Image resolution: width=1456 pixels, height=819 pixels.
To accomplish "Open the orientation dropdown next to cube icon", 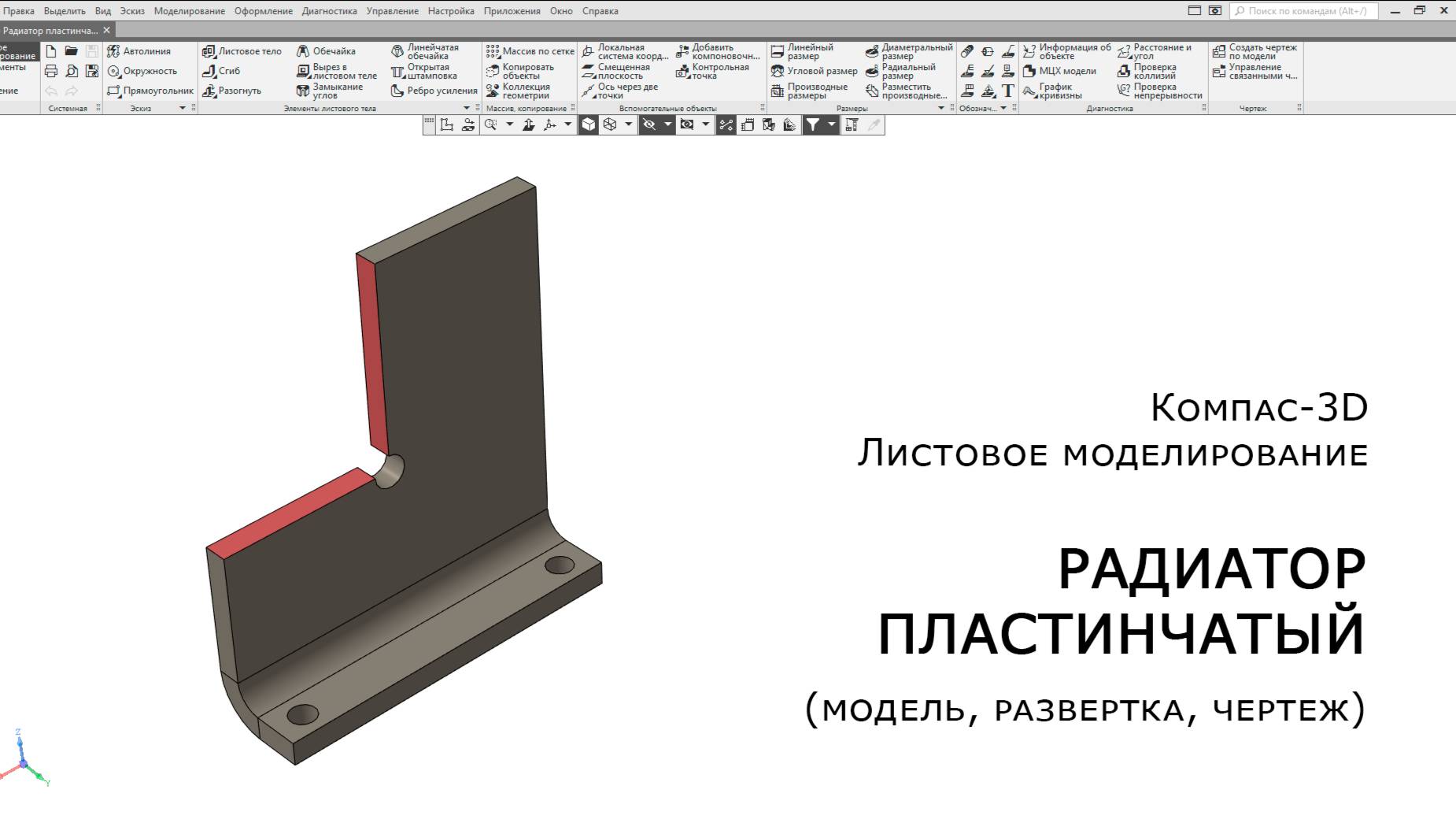I will (627, 124).
